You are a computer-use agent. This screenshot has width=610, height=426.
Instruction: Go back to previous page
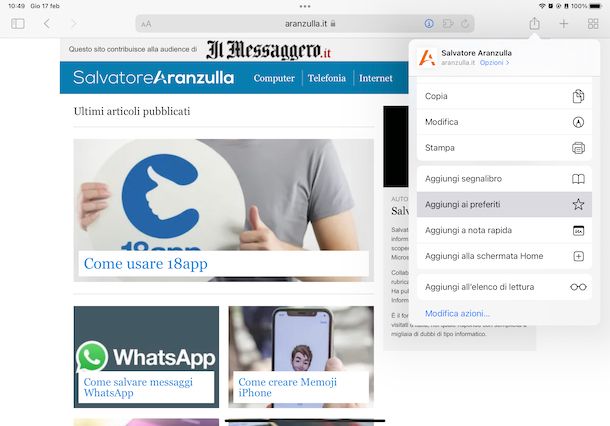pyautogui.click(x=47, y=24)
